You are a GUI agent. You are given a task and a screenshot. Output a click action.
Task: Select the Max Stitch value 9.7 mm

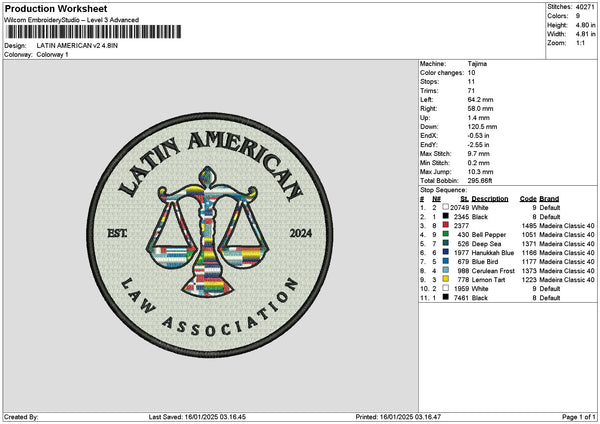(478, 154)
